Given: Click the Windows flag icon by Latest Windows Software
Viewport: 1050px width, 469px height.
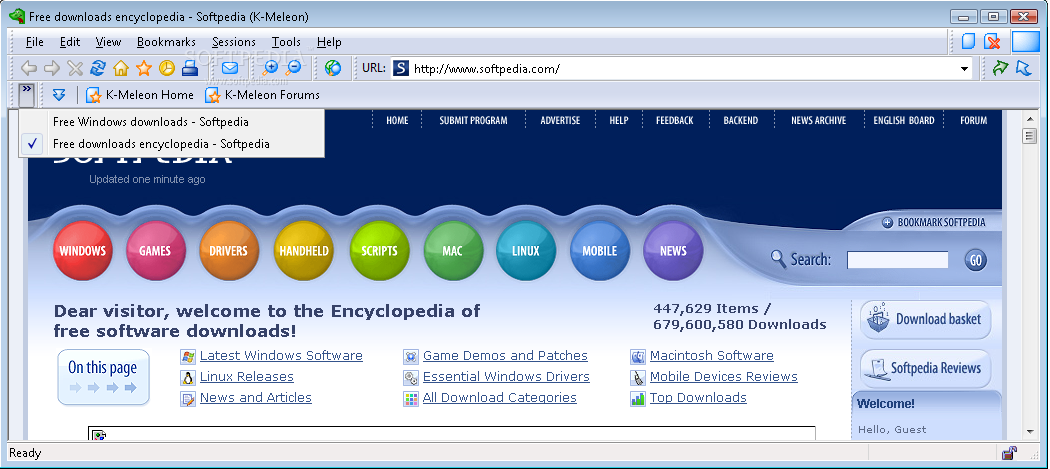Looking at the screenshot, I should click(x=188, y=356).
